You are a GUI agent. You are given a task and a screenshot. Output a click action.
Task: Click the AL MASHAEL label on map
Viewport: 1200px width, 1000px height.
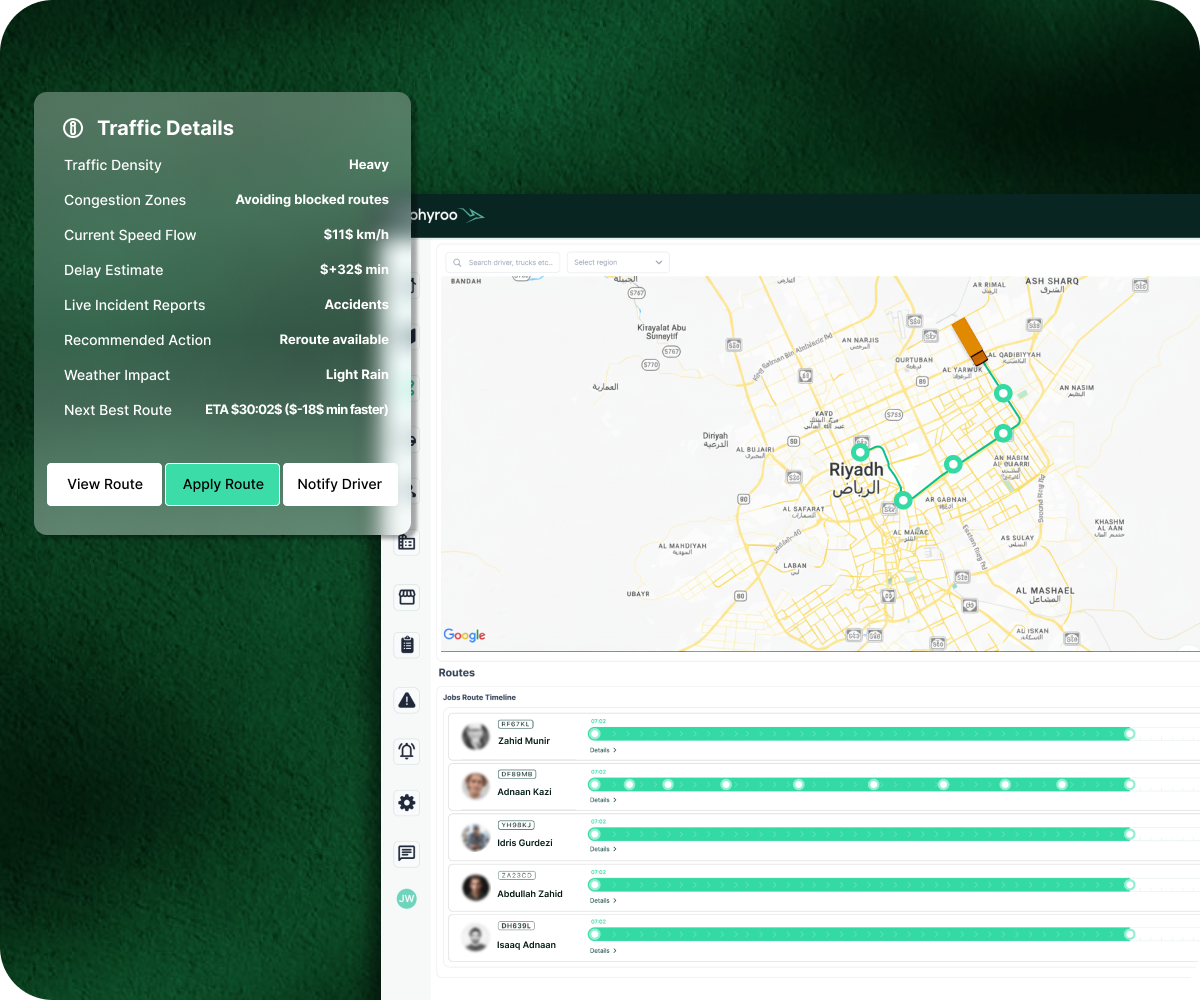tap(1045, 591)
